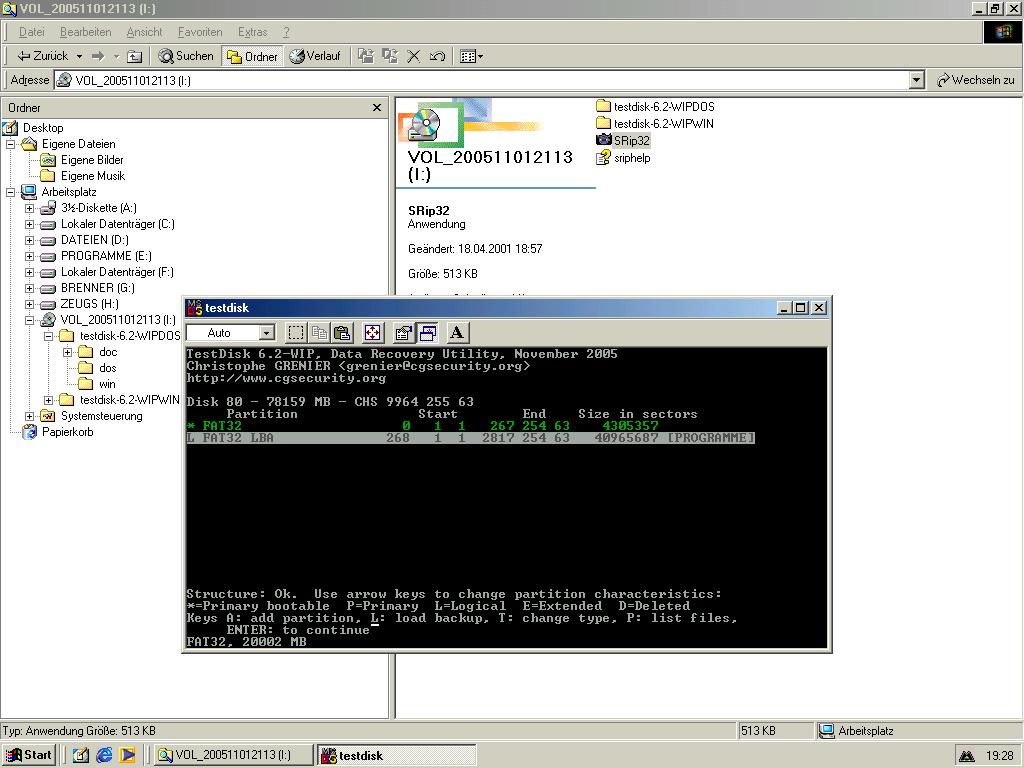Screen dimensions: 1024x768
Task: Click the address bar field
Action: (482, 80)
